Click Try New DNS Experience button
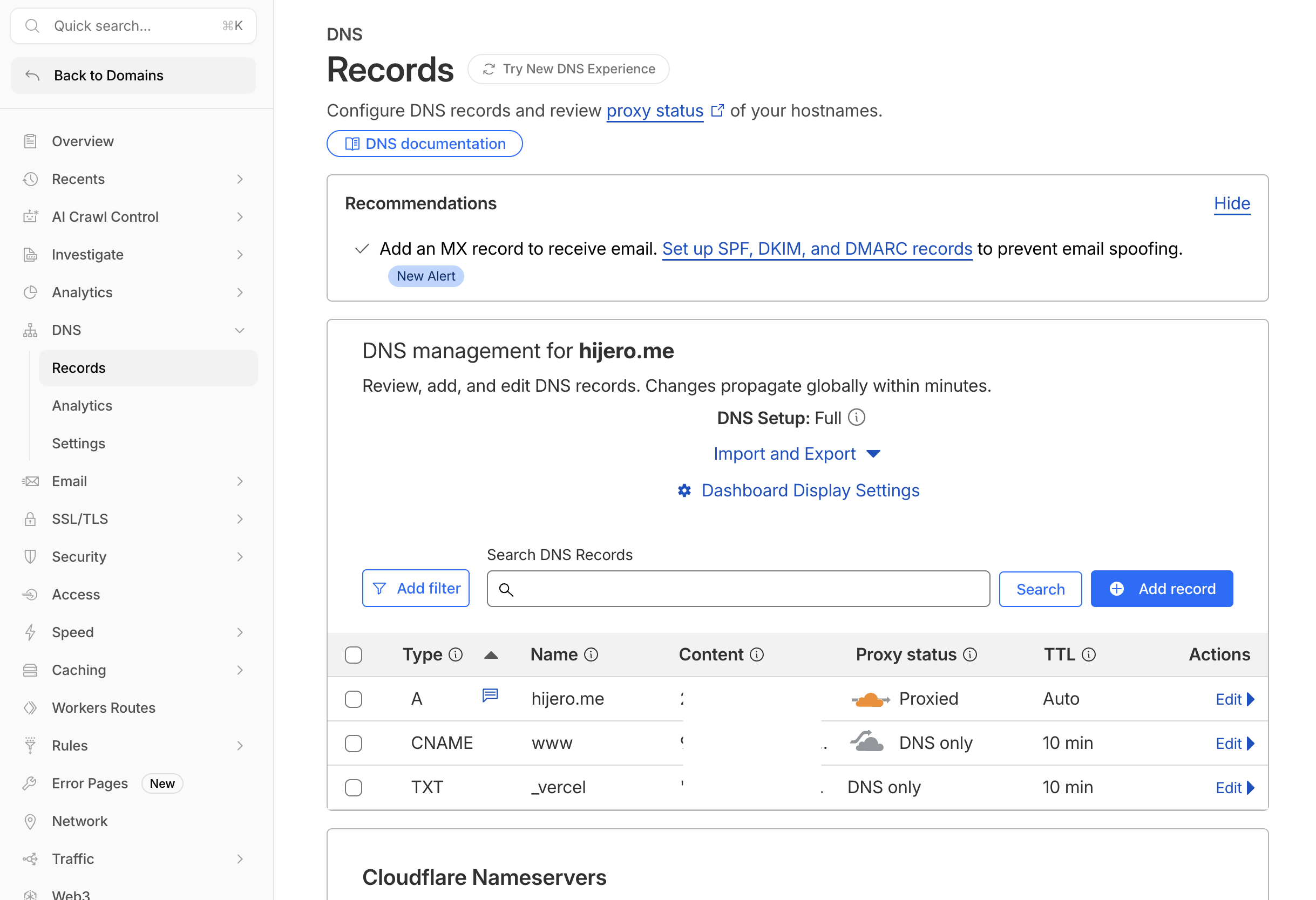Viewport: 1316px width, 900px height. point(568,69)
